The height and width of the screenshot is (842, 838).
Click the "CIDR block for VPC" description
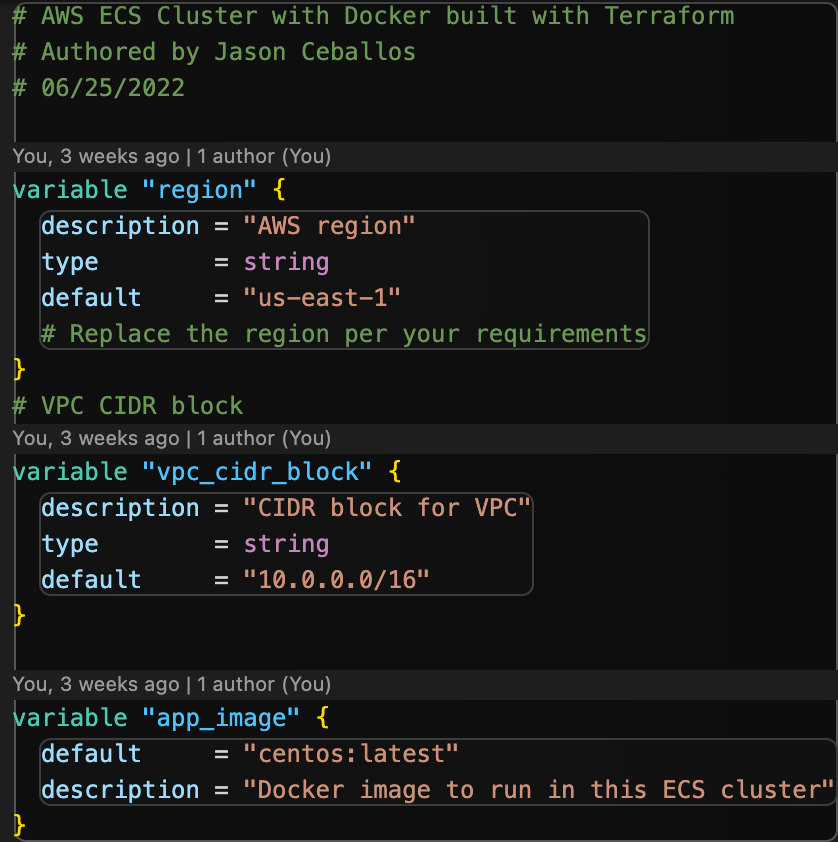click(387, 507)
